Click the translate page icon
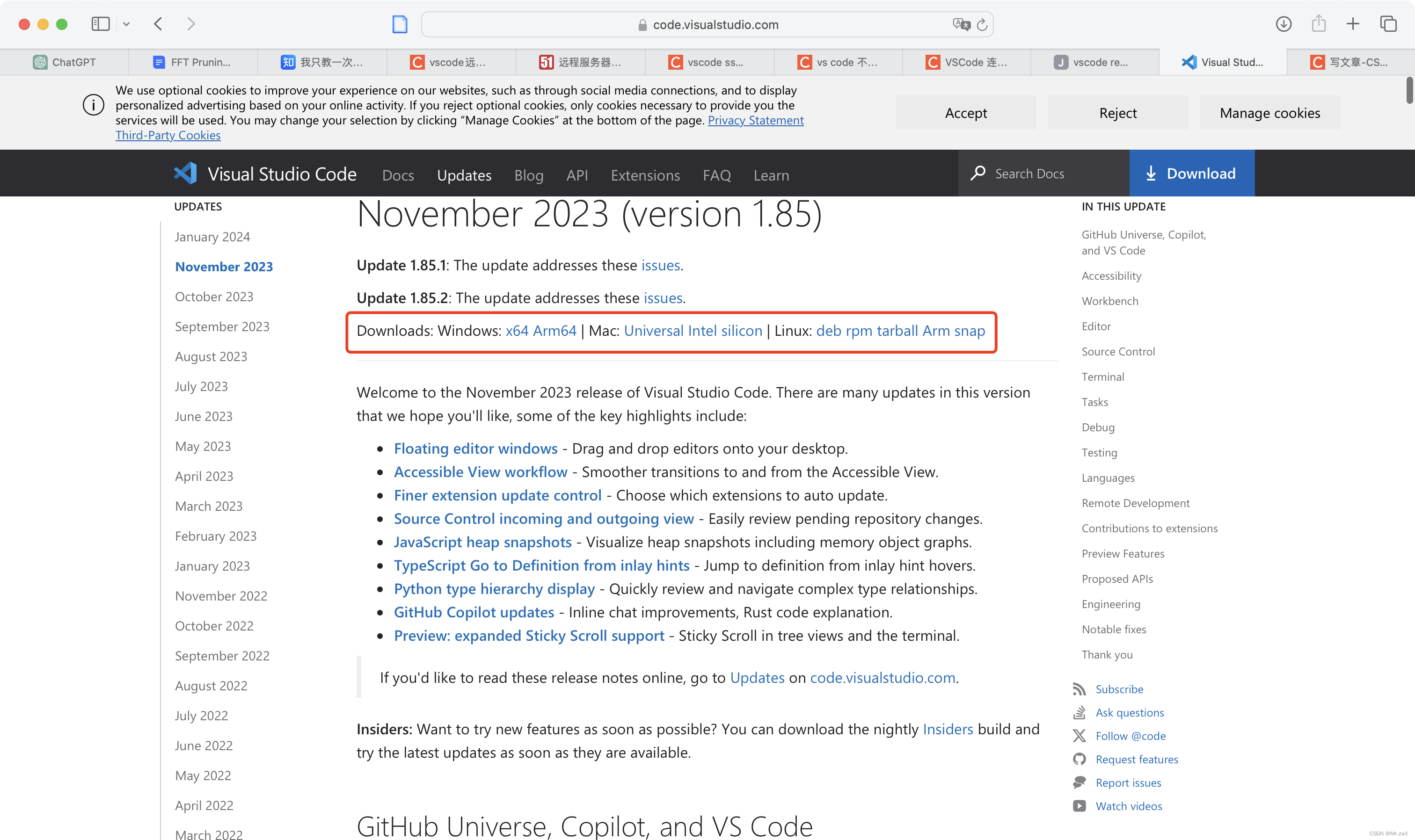Viewport: 1415px width, 840px height. pos(961,24)
